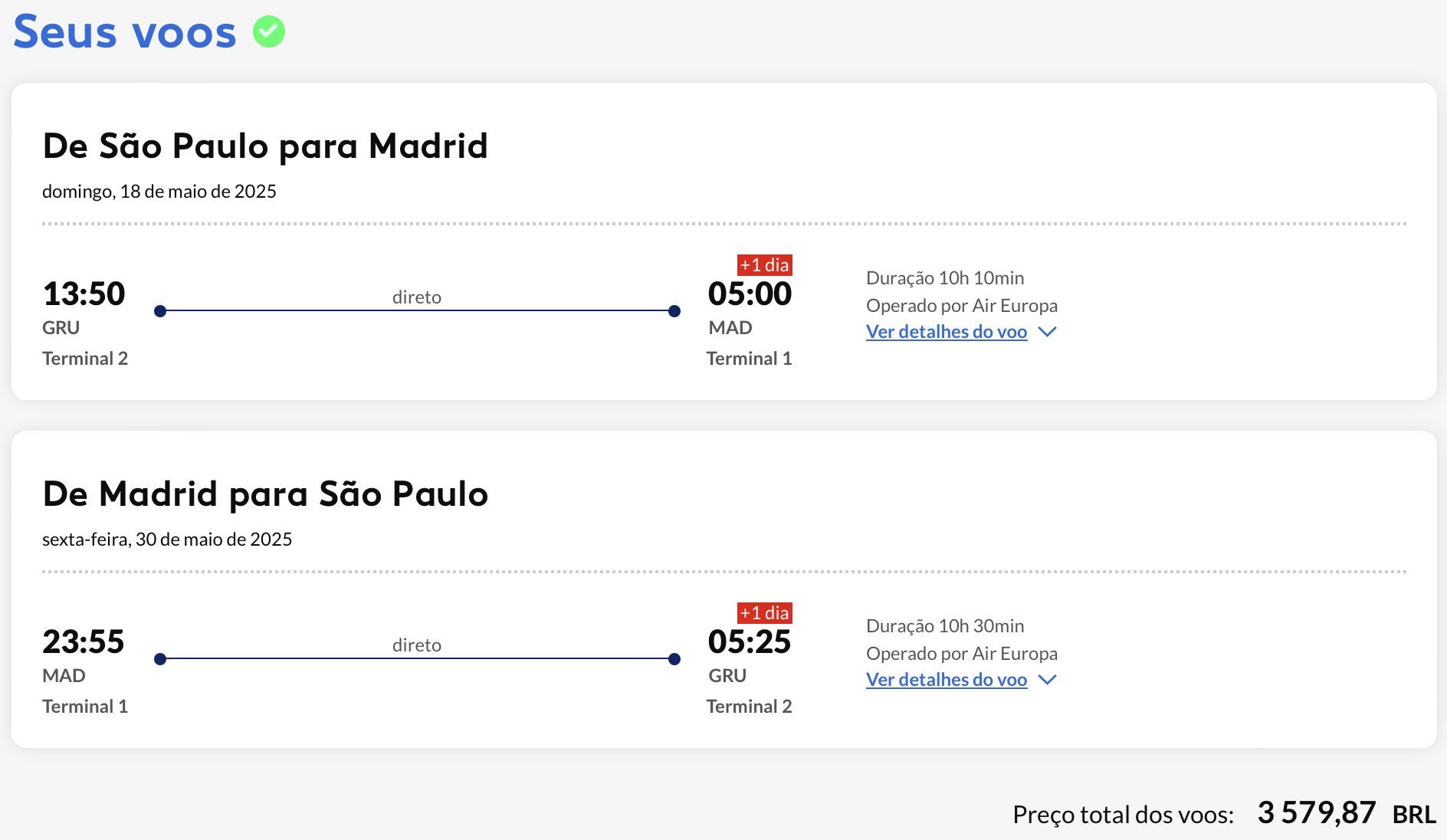Open Ver detalhes do voo for outbound flight
1447x840 pixels.
(946, 332)
